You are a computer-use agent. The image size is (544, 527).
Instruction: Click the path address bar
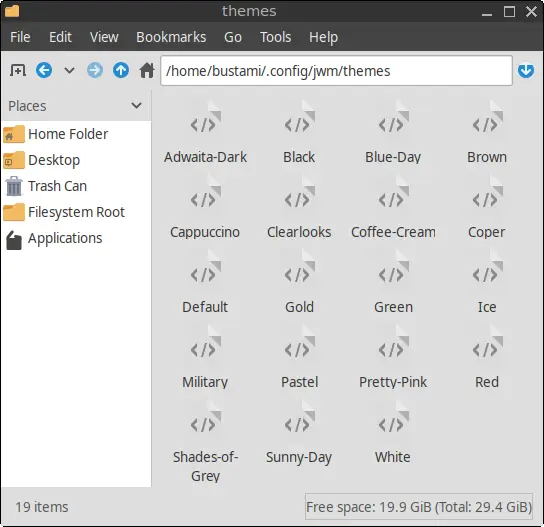point(336,71)
